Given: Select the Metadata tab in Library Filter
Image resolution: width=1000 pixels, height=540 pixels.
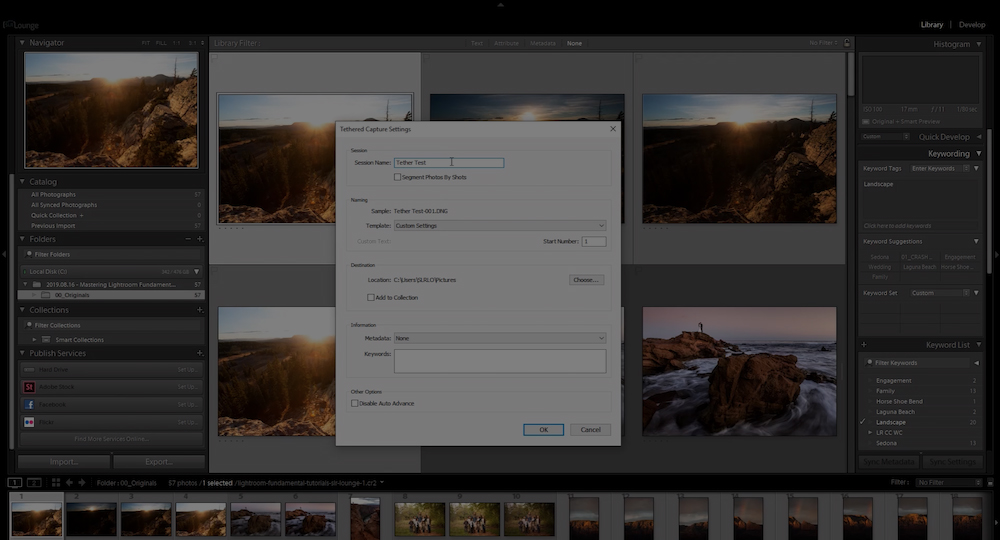Looking at the screenshot, I should click(x=543, y=43).
